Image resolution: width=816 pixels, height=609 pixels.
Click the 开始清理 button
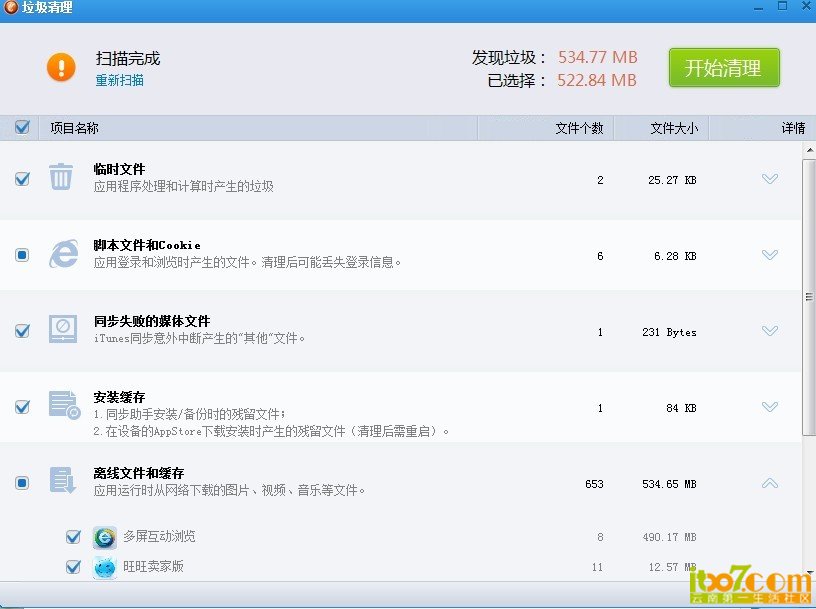click(724, 68)
